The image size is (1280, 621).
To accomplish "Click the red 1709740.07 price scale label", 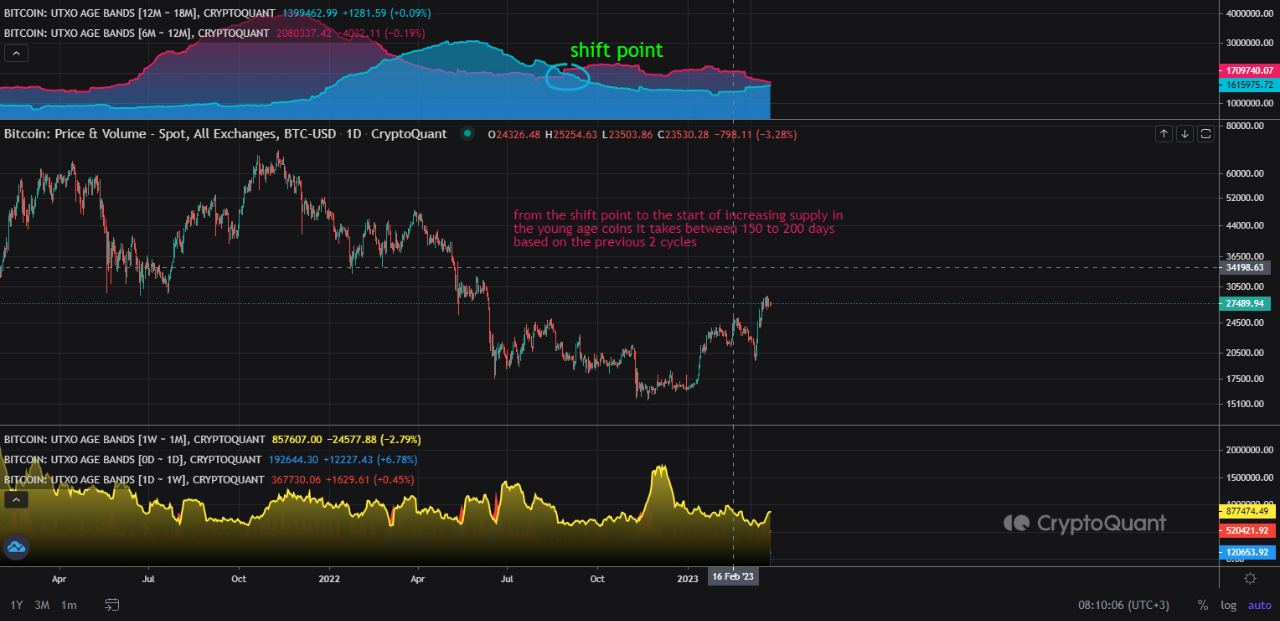I will coord(1249,71).
